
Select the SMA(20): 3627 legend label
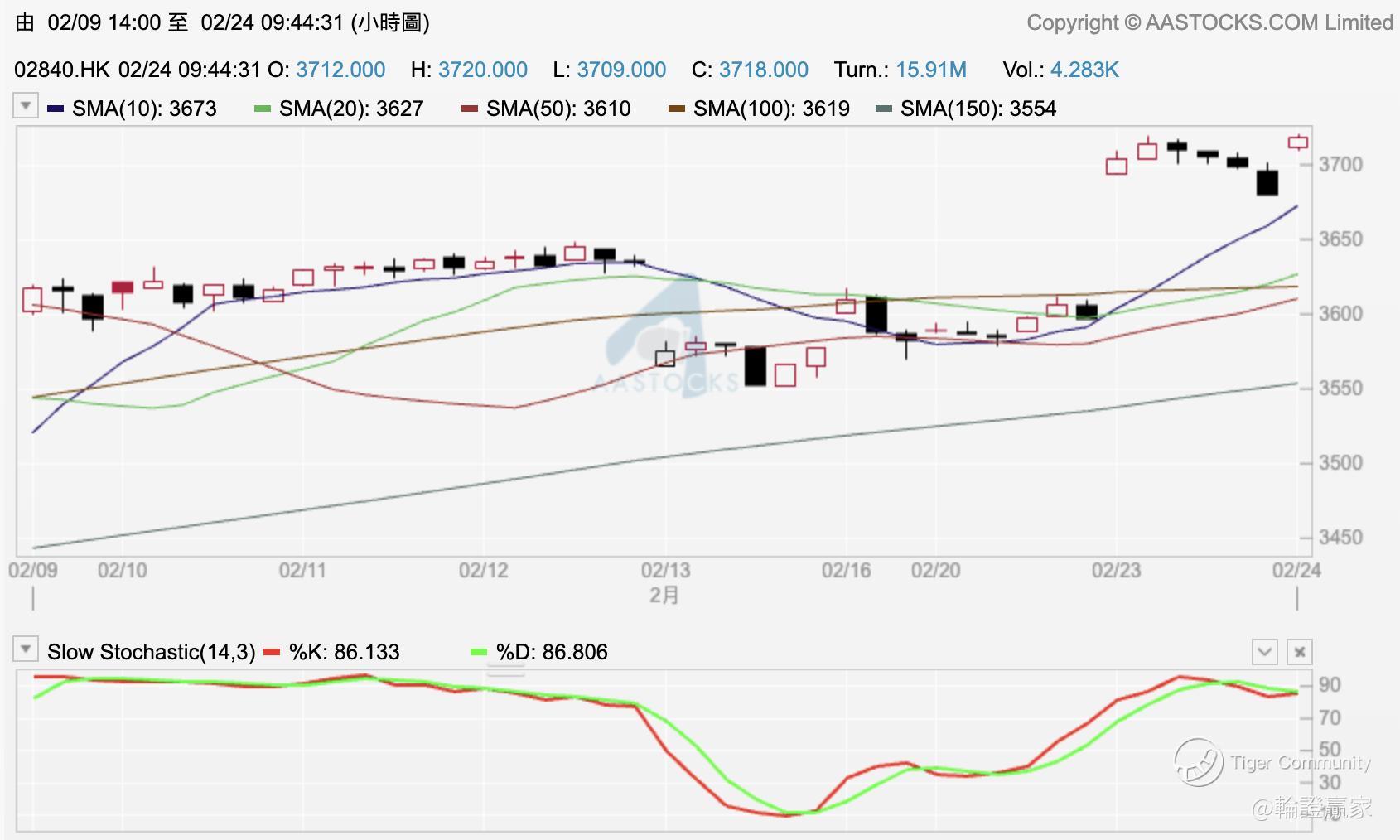tap(351, 109)
